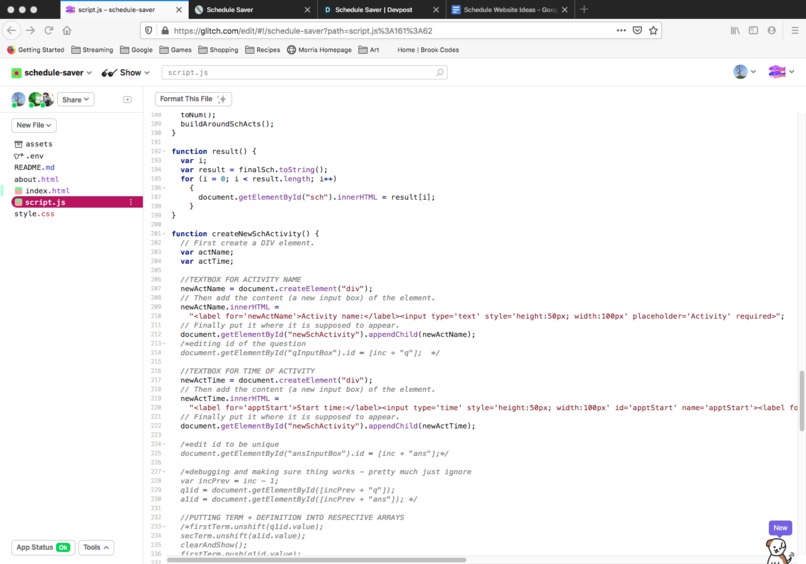Open the Firefox hamburger menu
806x564 pixels.
(x=795, y=30)
